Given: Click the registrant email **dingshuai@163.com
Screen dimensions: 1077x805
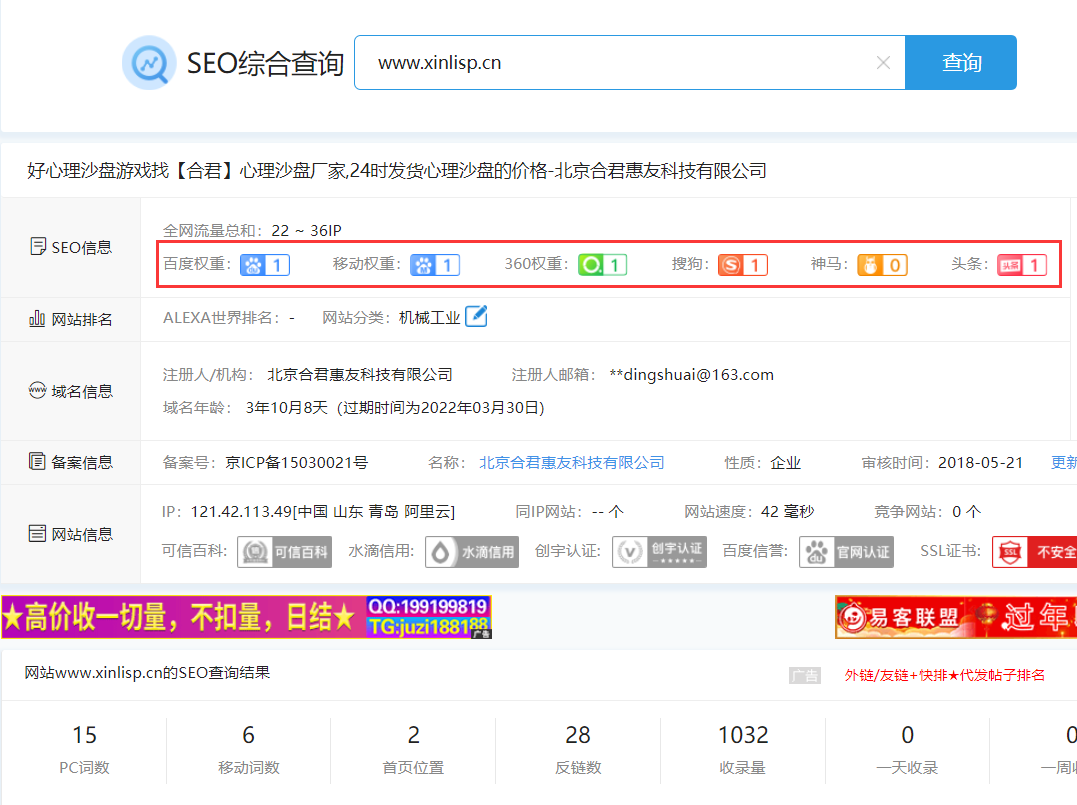Looking at the screenshot, I should click(692, 375).
